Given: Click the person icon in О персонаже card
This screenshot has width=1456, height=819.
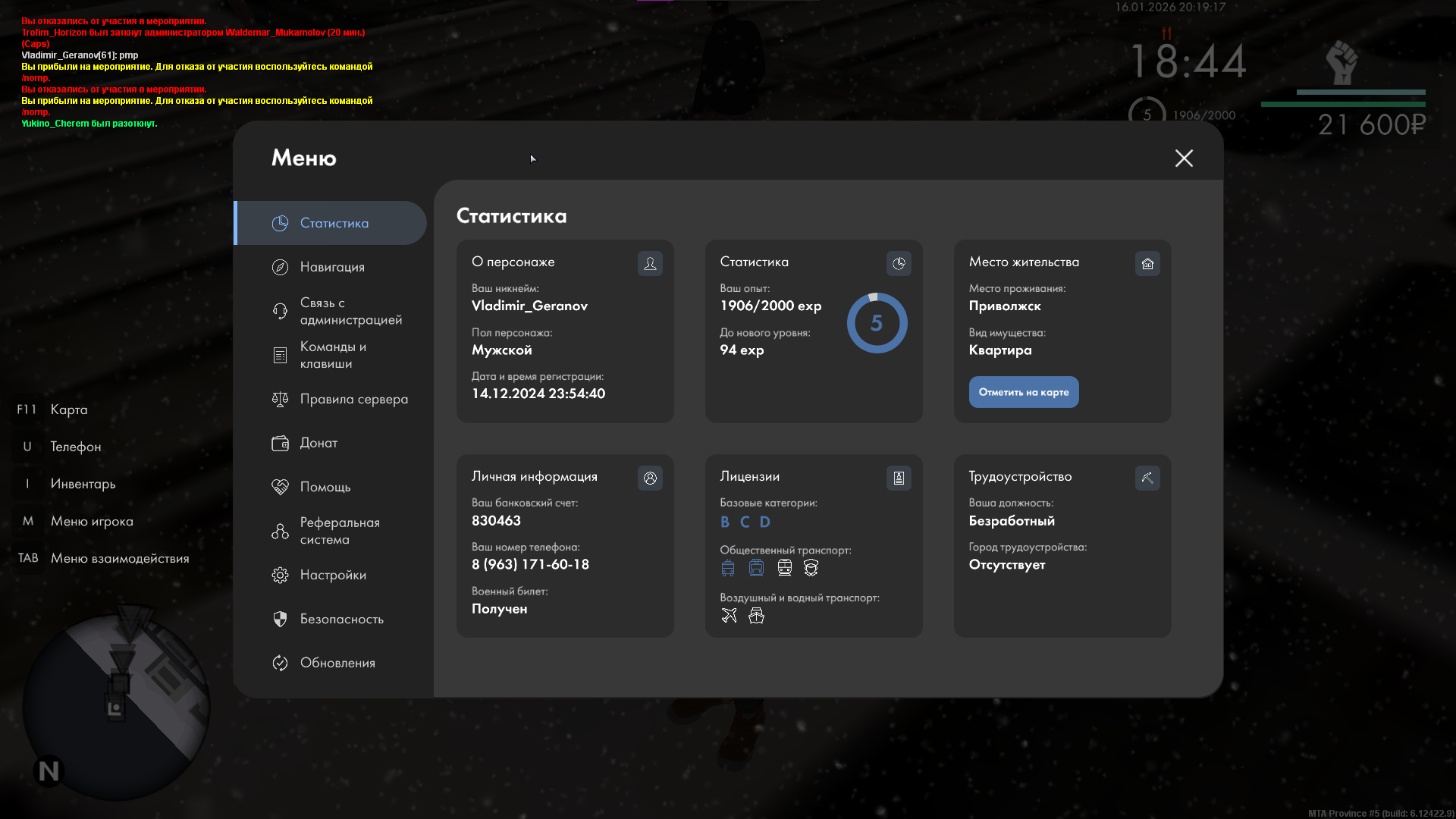Looking at the screenshot, I should [x=650, y=263].
